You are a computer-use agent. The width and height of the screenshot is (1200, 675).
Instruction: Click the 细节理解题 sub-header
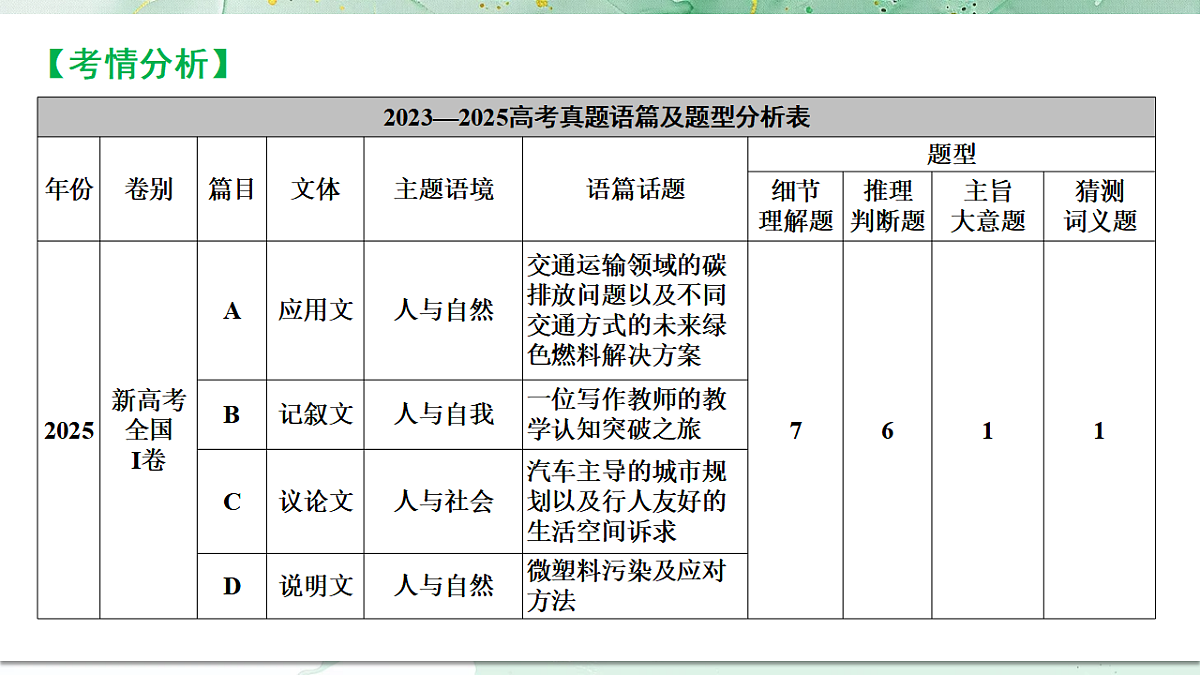click(x=795, y=206)
